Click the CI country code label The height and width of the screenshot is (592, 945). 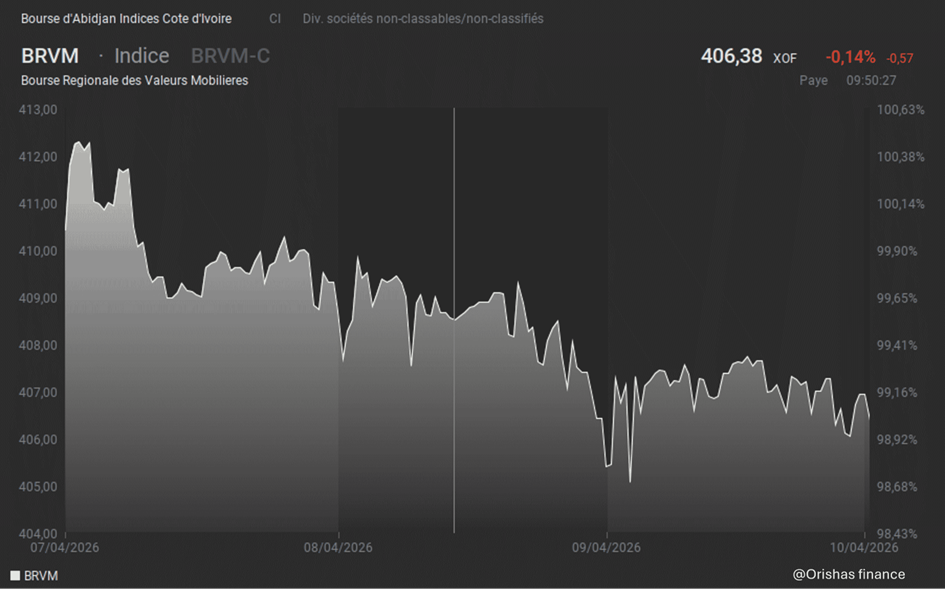[x=275, y=18]
